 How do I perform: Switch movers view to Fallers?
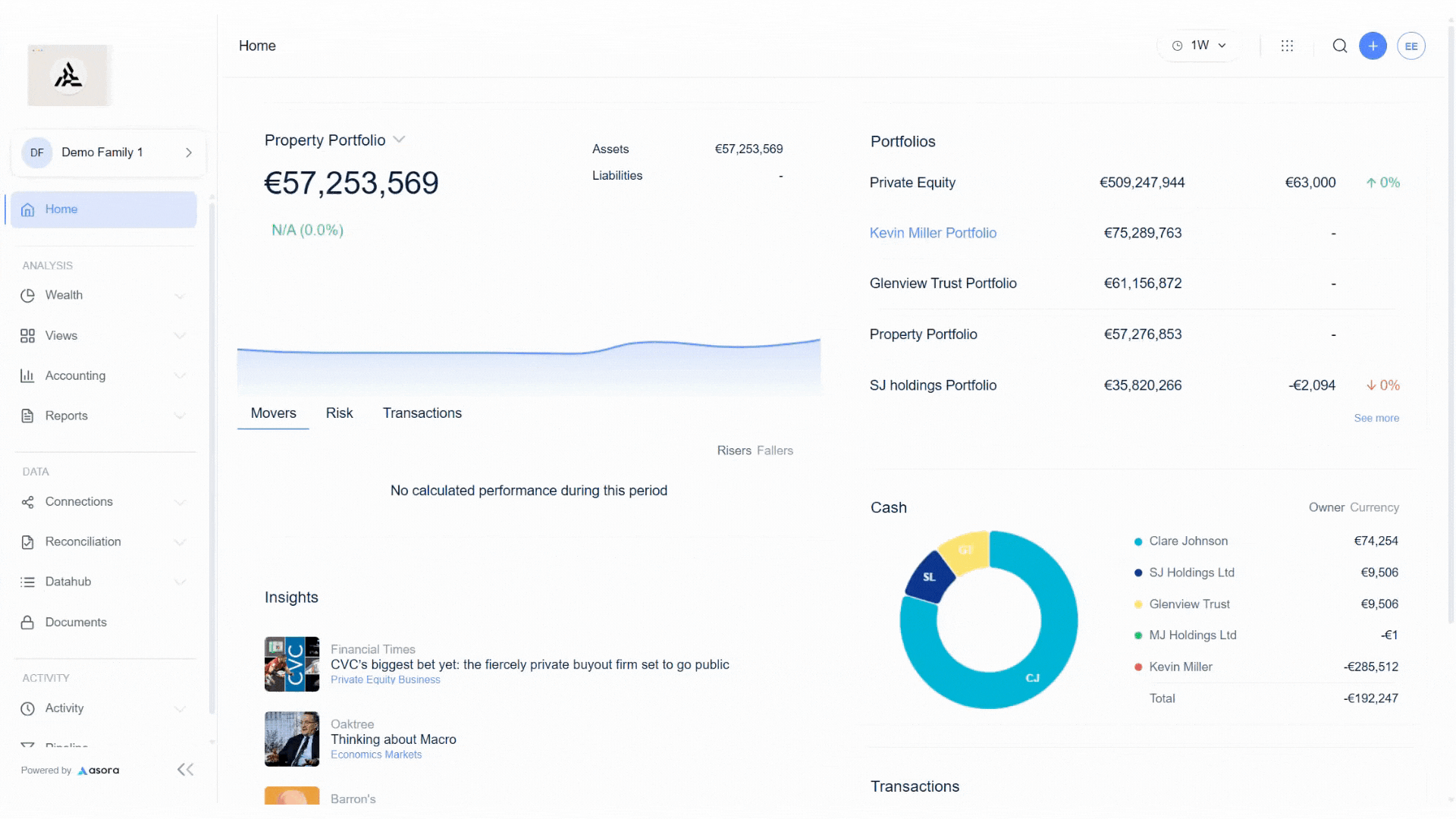pos(774,450)
